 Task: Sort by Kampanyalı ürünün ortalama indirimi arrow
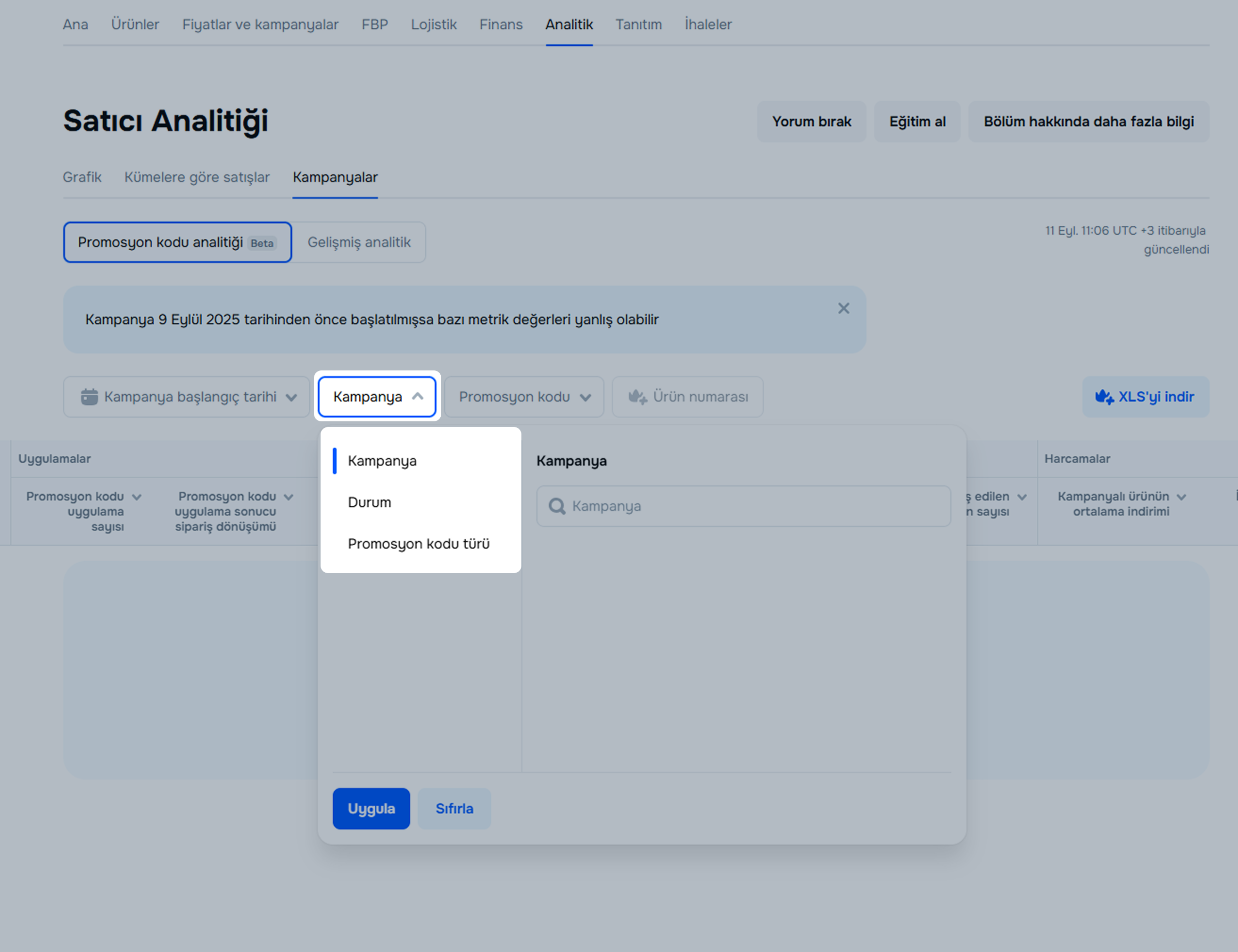[x=1181, y=497]
